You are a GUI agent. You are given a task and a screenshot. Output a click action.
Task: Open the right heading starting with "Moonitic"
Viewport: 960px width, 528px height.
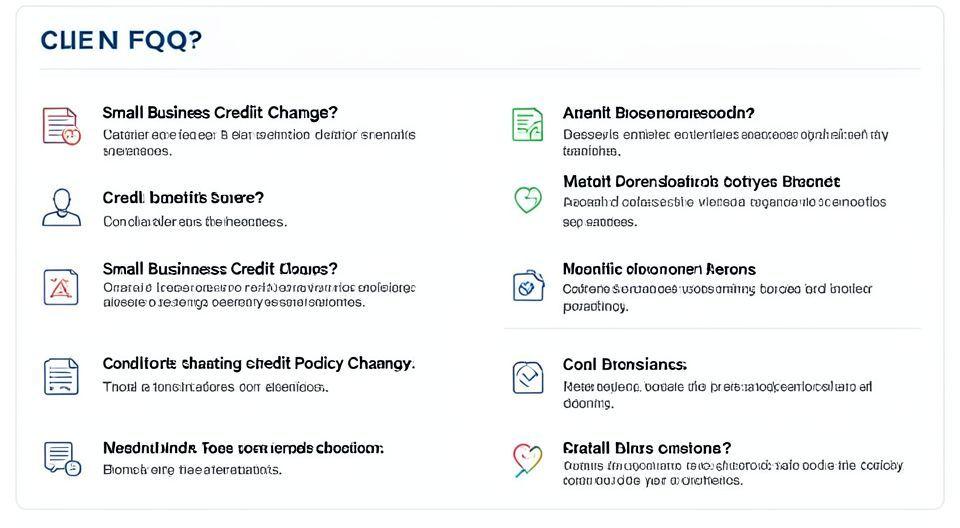658,269
